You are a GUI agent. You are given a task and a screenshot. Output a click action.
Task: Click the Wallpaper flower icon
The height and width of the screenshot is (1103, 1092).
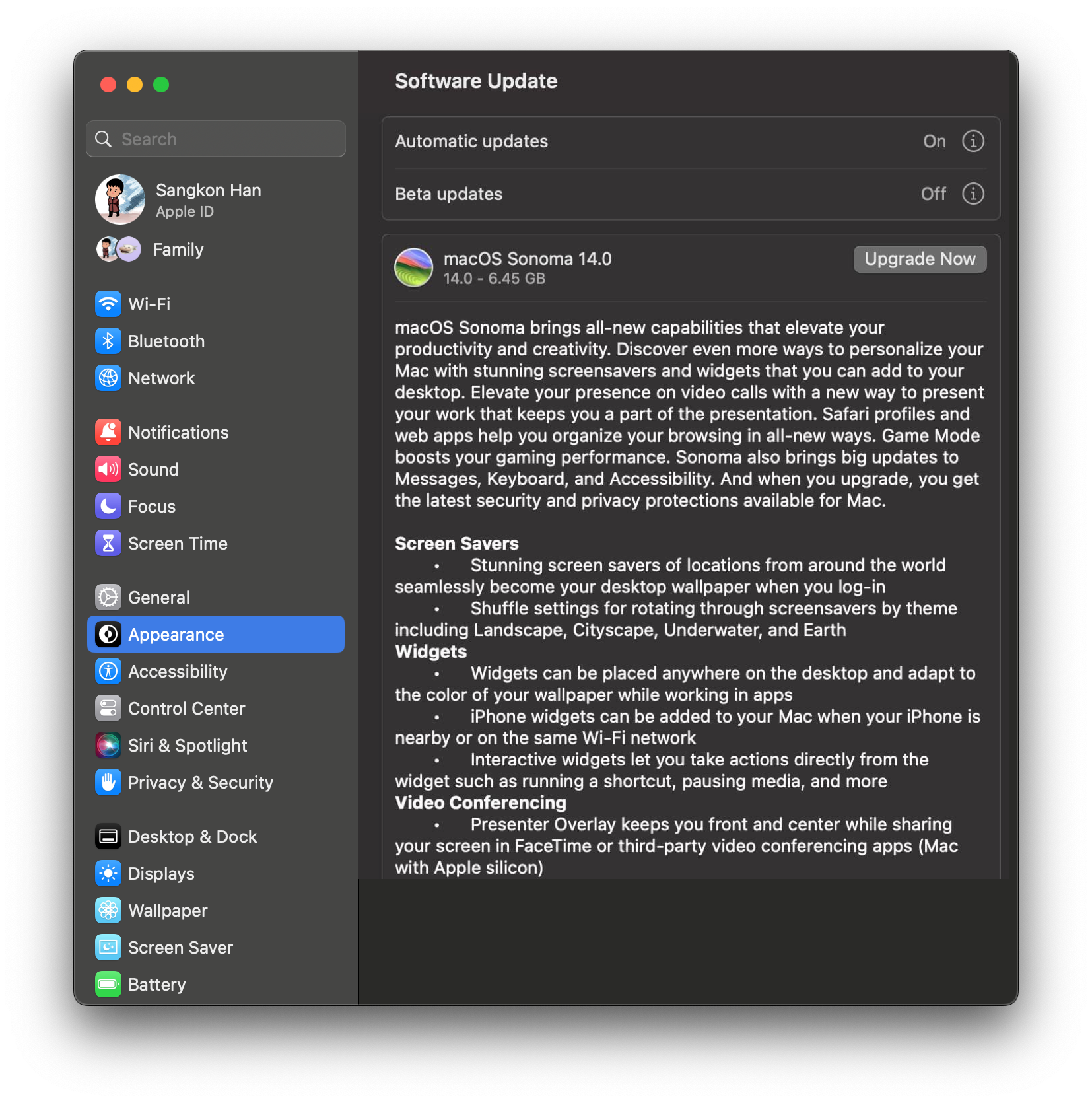click(x=108, y=910)
